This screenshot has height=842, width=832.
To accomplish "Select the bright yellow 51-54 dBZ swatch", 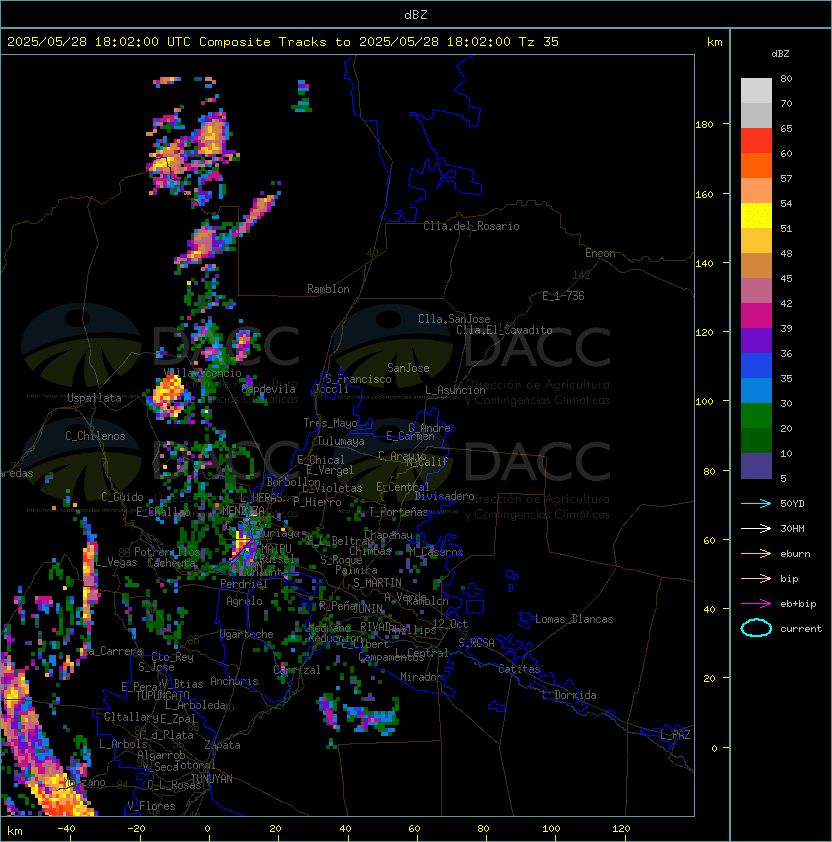I will (x=756, y=216).
